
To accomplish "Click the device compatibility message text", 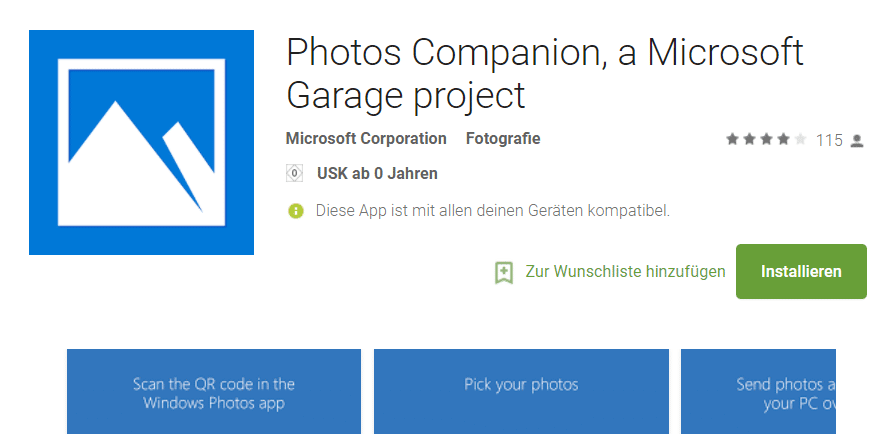I will 492,211.
